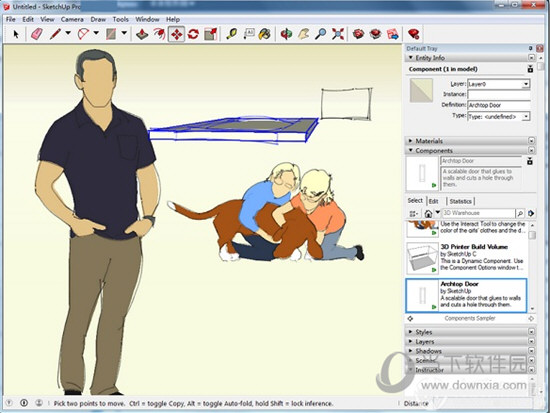This screenshot has height=413, width=550.
Task: Open the Layer dropdown showing Layer0
Action: (498, 84)
